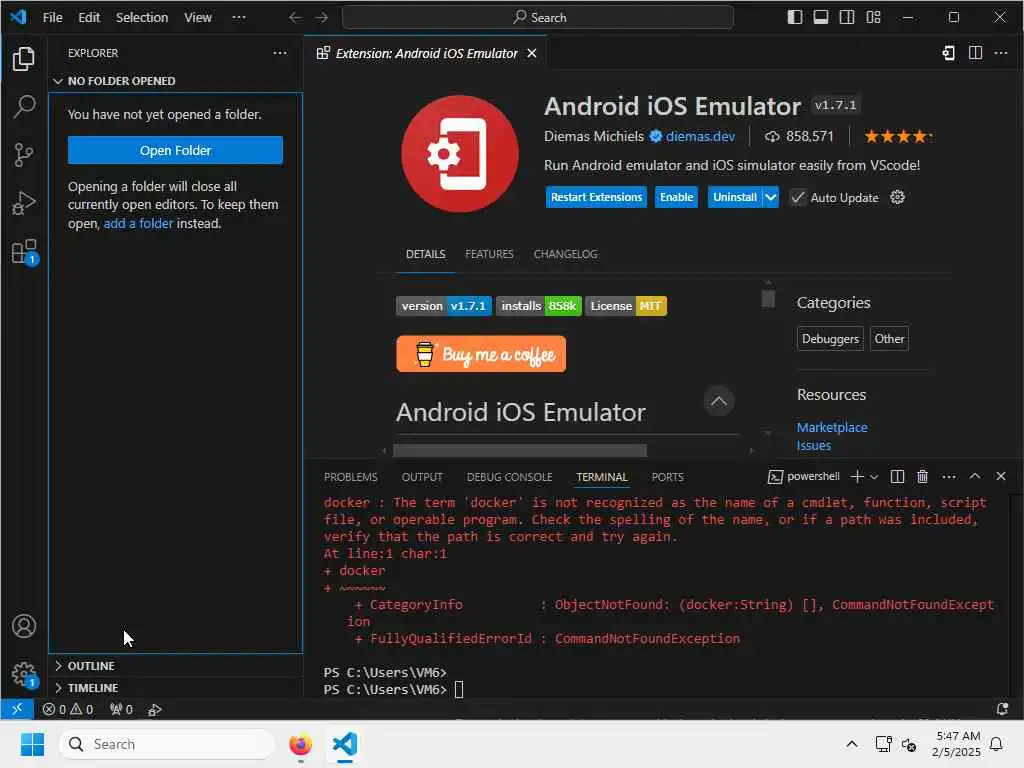This screenshot has width=1024, height=768.
Task: Open the View menu
Action: [198, 17]
